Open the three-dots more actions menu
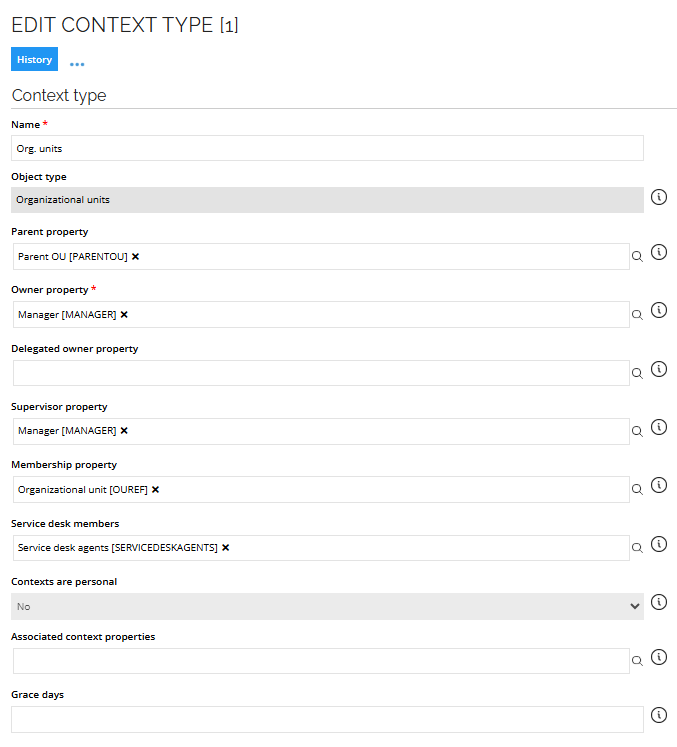 77,64
